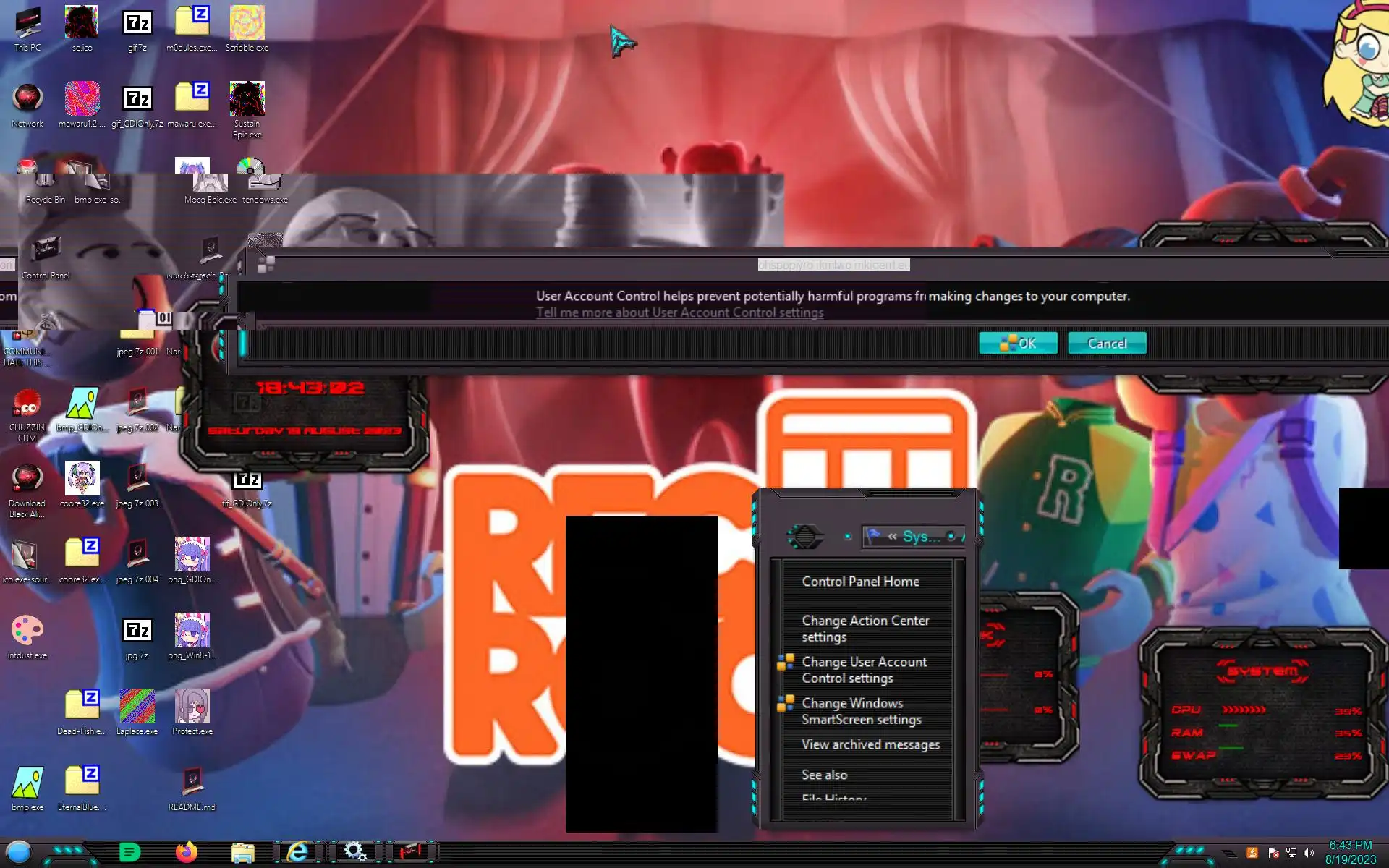Screen dimensions: 1389x868
Task: Click the taskbar clock showing 6:43 PM
Action: 1350,852
